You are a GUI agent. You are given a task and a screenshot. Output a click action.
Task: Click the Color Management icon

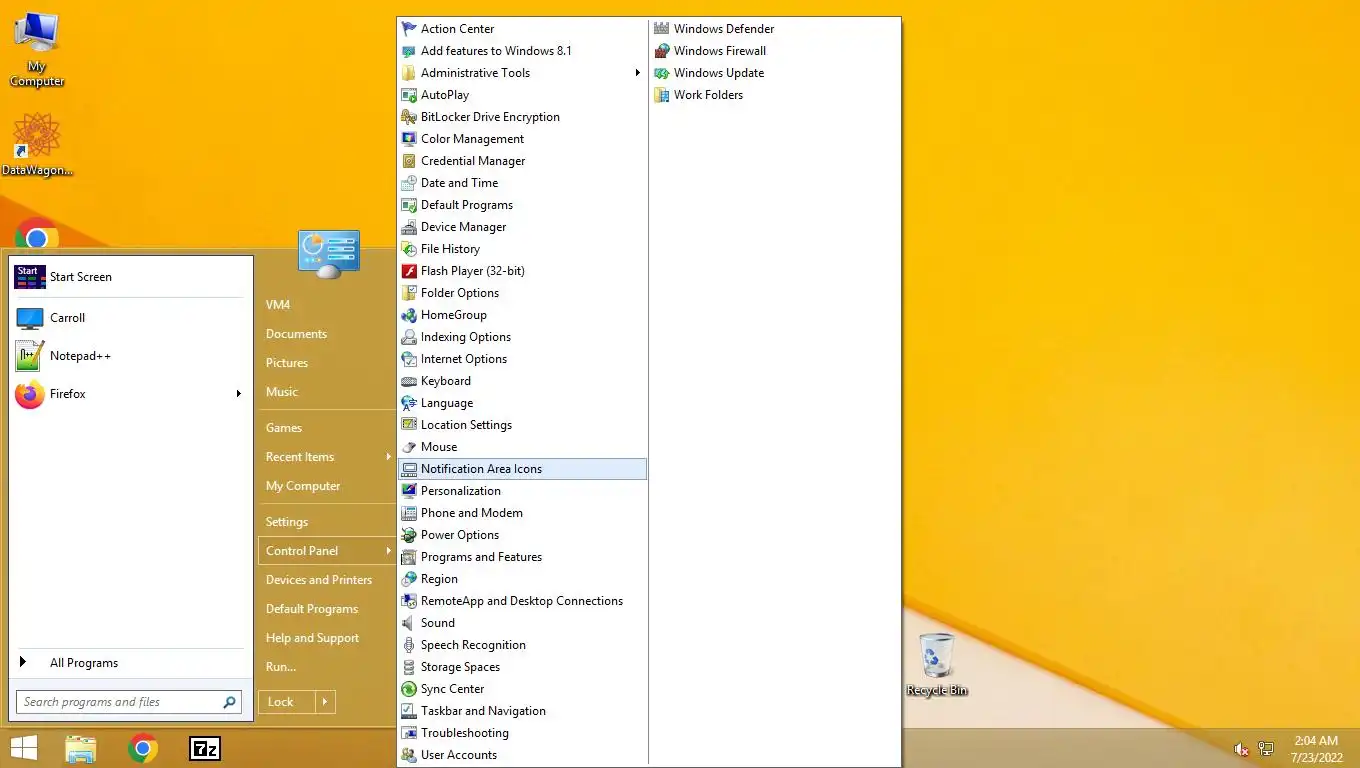coord(409,139)
